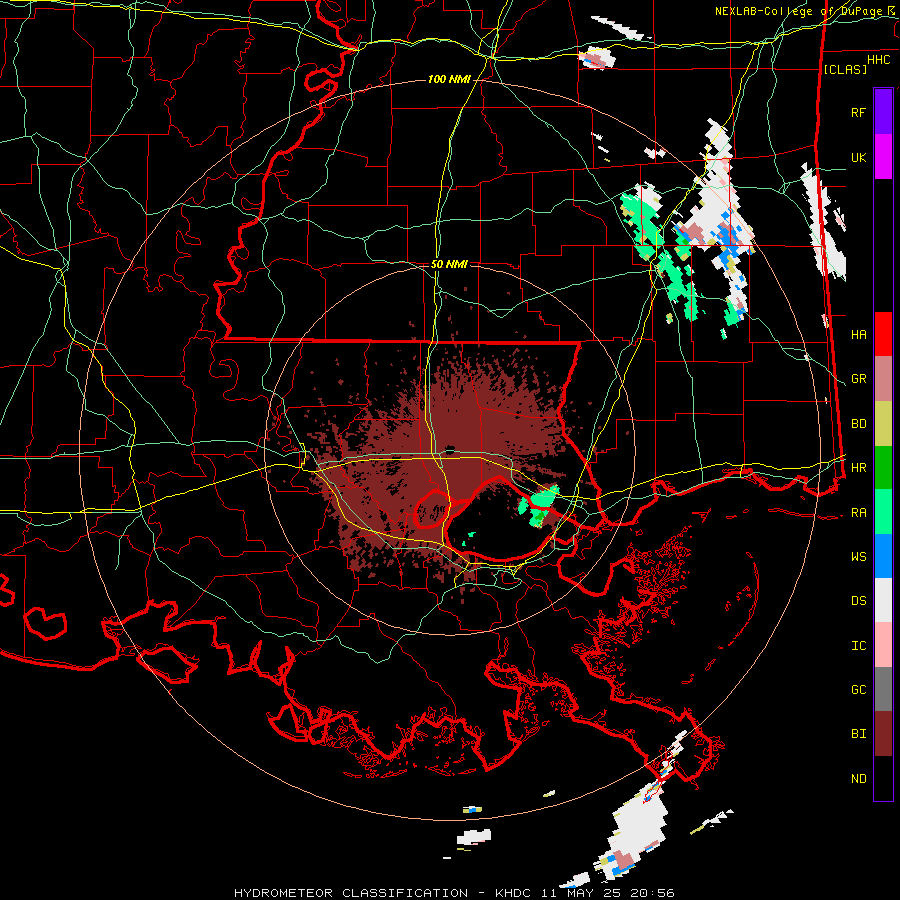Click the WS wet snow blue swatch
900x900 pixels.
[x=883, y=556]
